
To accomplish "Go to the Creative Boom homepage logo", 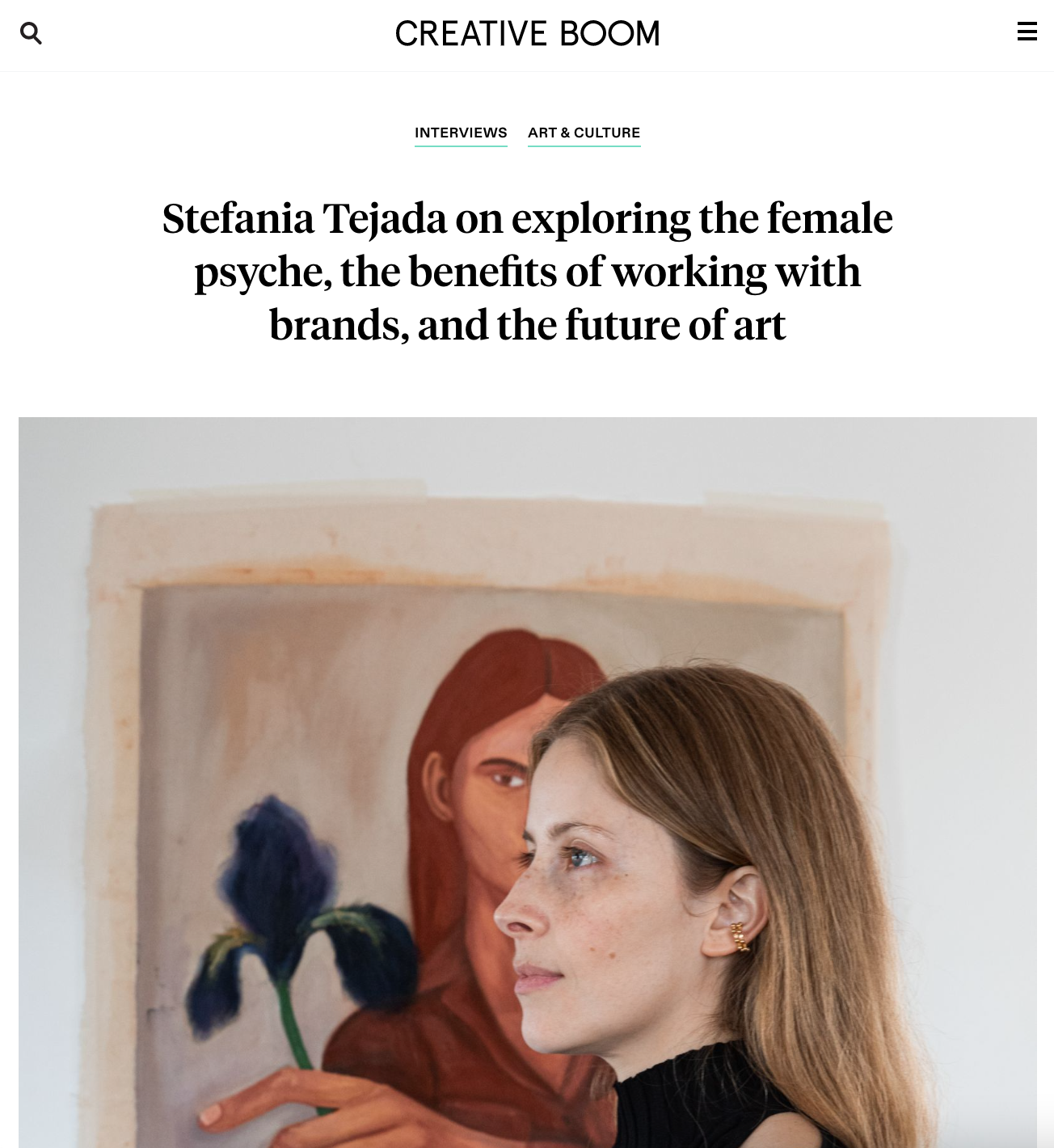I will (527, 33).
